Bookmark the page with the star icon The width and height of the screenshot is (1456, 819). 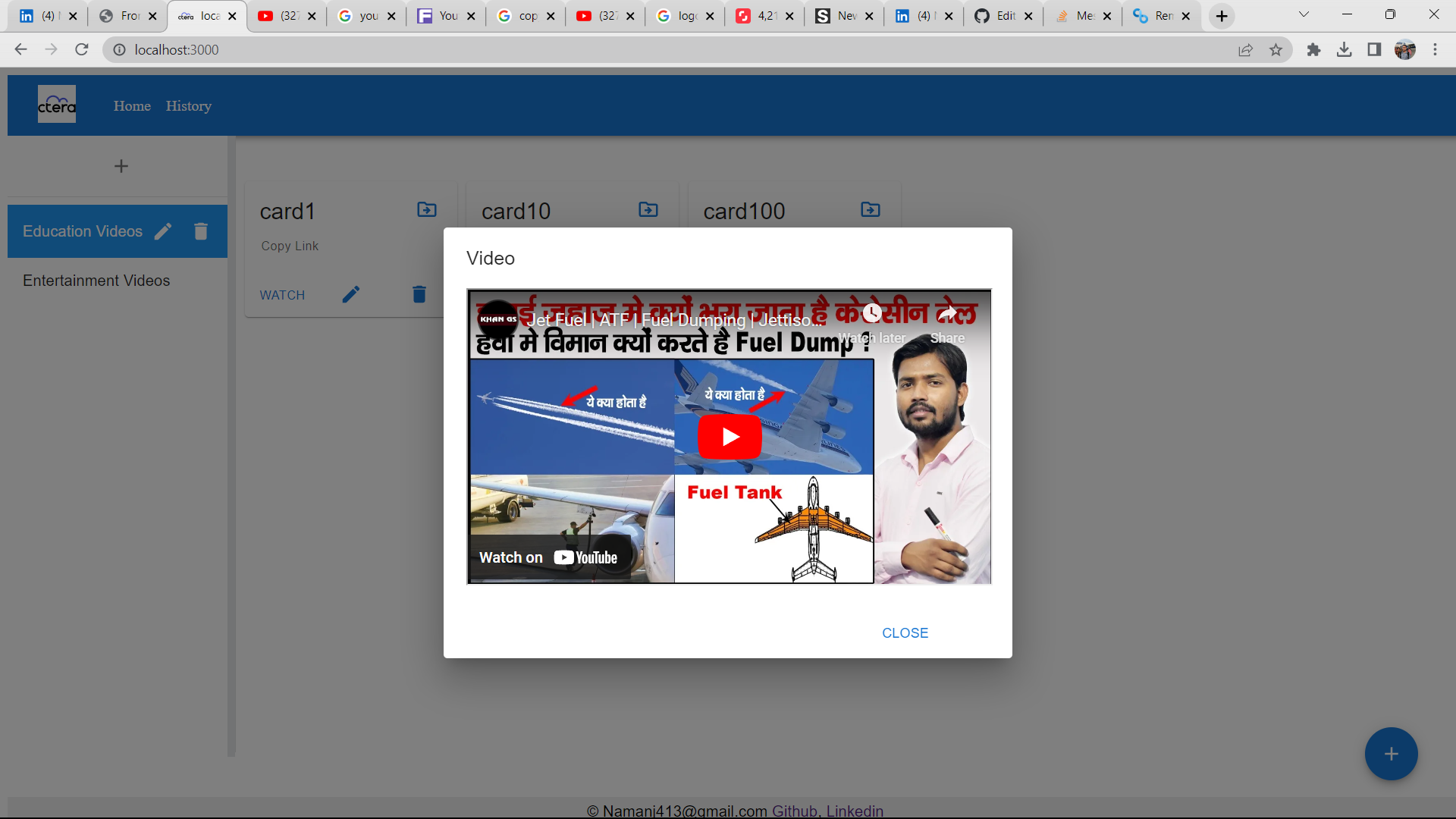(x=1276, y=49)
